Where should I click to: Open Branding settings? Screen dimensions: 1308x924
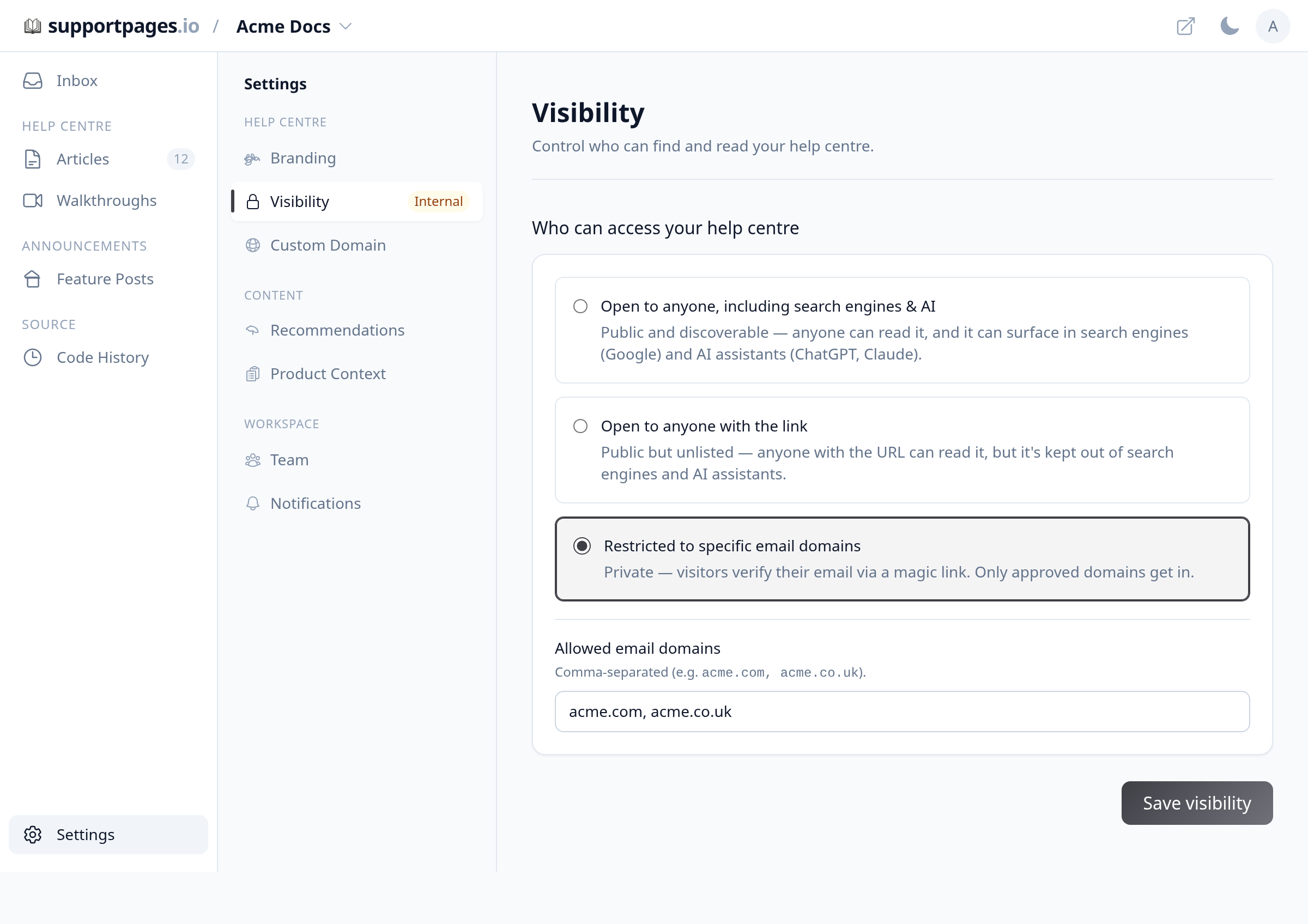[356, 159]
